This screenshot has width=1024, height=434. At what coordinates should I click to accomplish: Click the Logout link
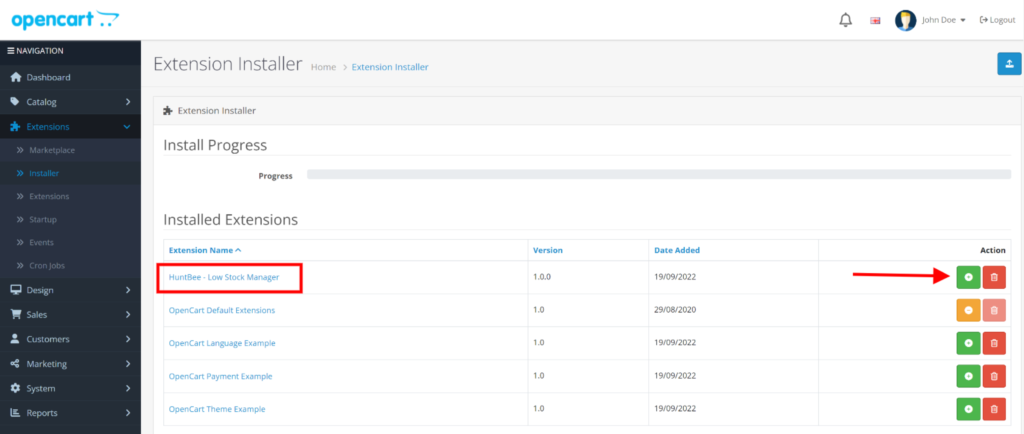(x=997, y=20)
